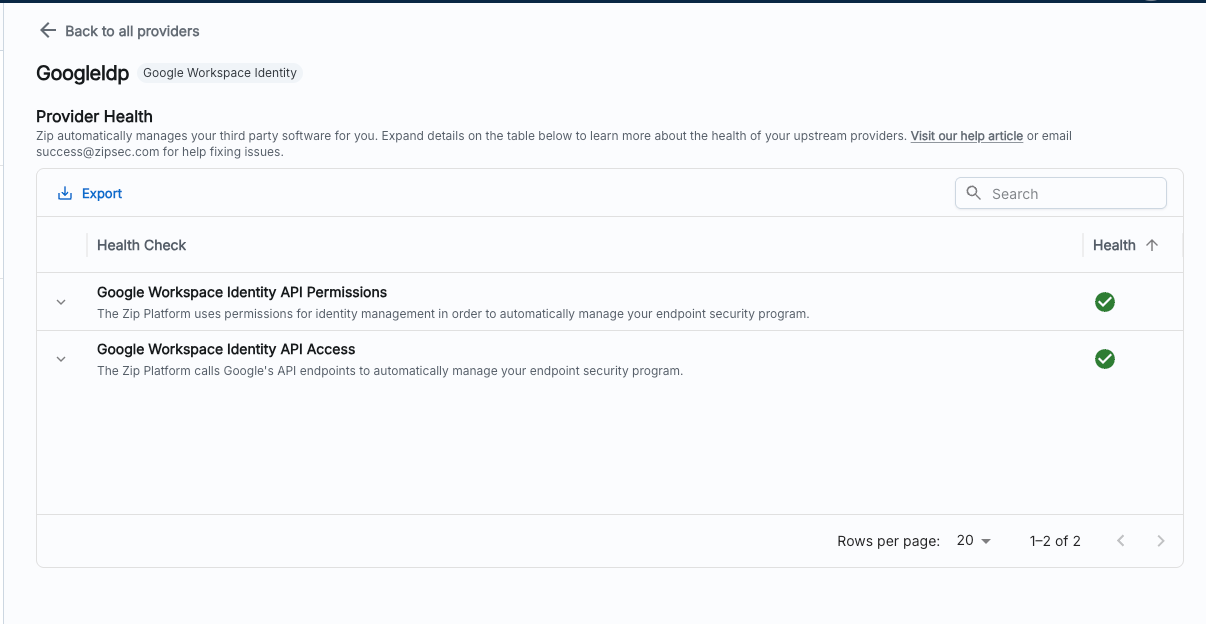This screenshot has width=1206, height=624.
Task: Sort by Health Check column header
Action: 142,245
